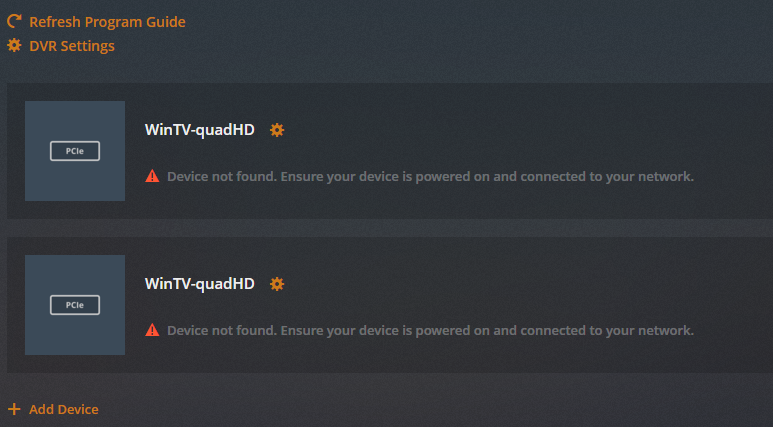The image size is (773, 427).
Task: Click first device's "Device not found" message
Action: (430, 176)
